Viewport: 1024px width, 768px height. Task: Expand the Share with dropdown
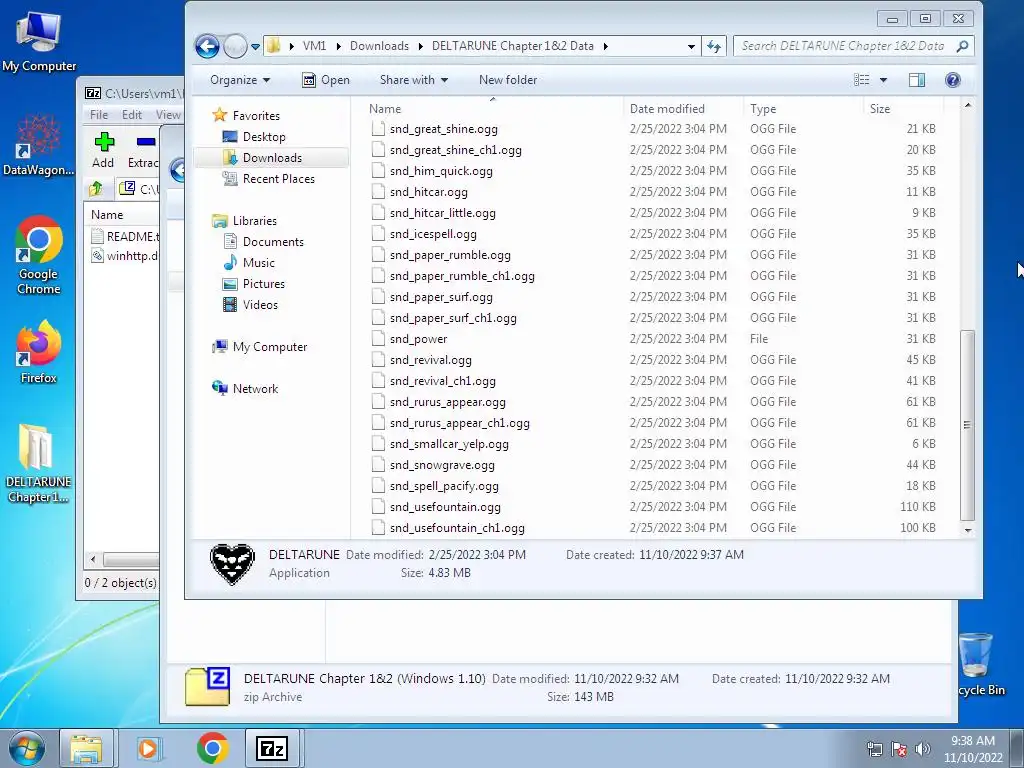click(413, 80)
